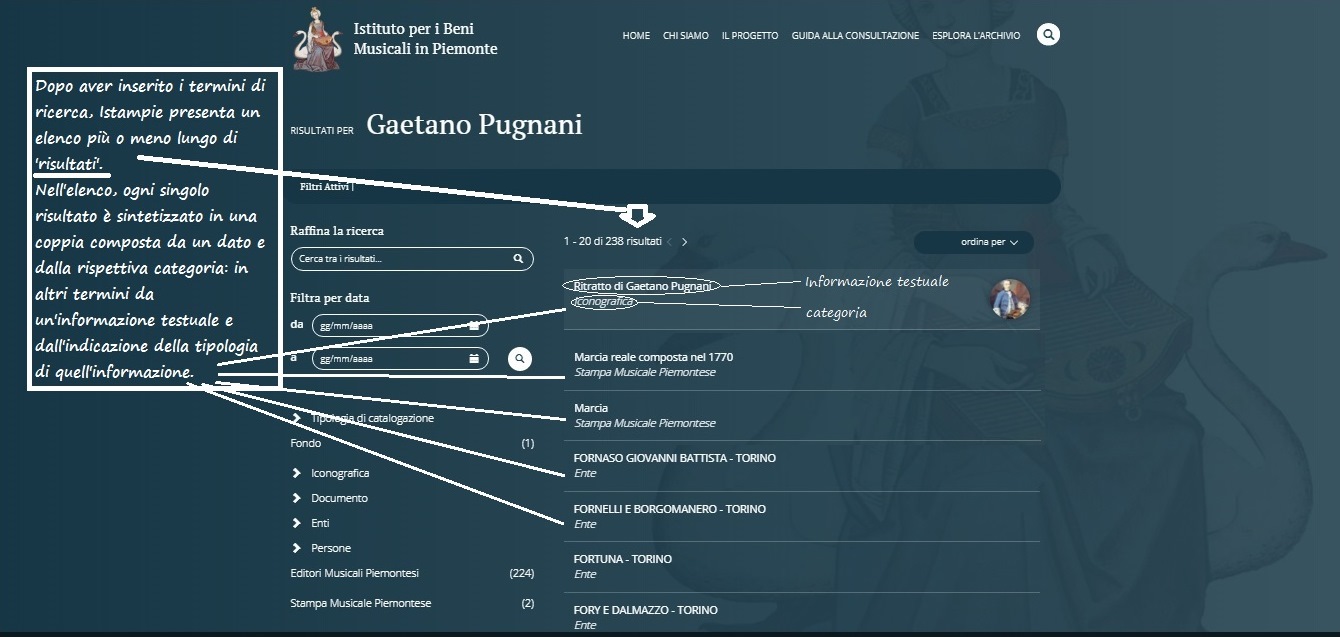Focus the 'Cerca tra i risultati' search field
1340x637 pixels.
[400, 259]
